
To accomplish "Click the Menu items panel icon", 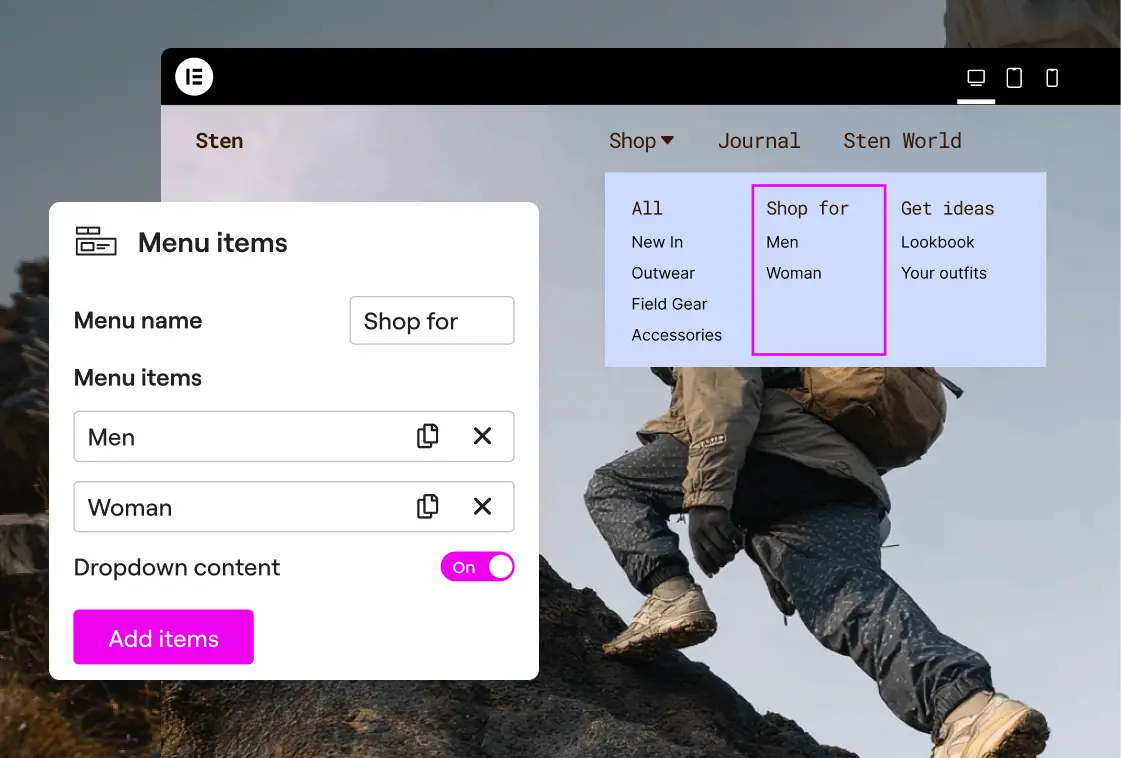I will (x=96, y=242).
